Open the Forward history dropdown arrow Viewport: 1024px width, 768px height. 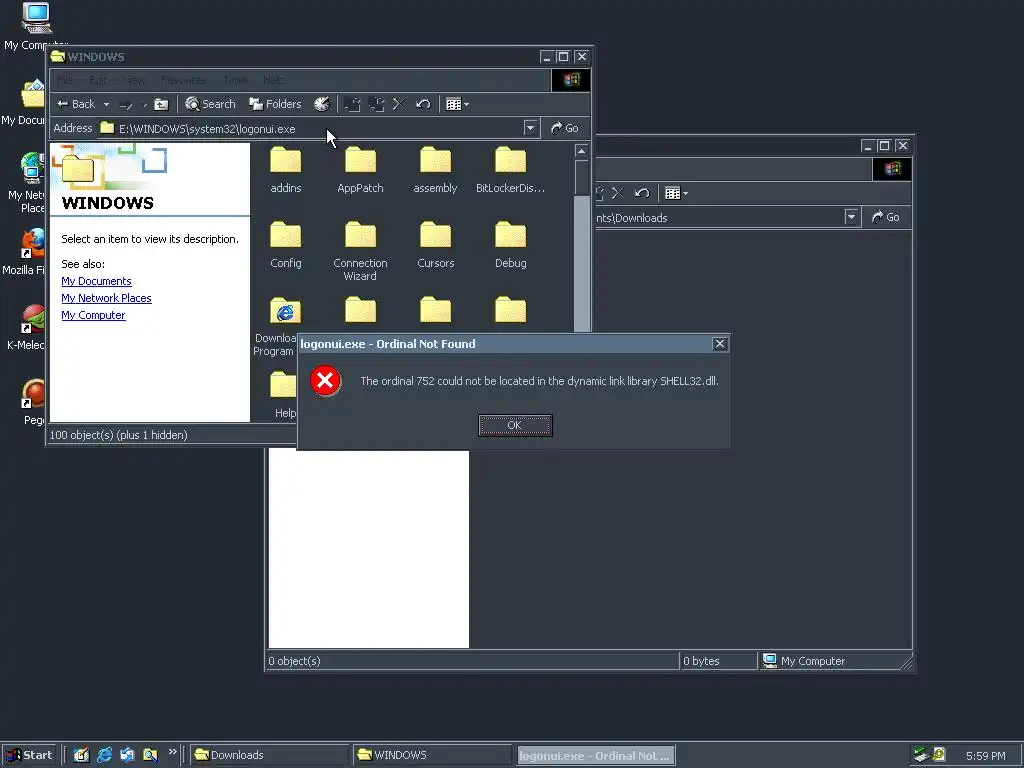tap(144, 104)
